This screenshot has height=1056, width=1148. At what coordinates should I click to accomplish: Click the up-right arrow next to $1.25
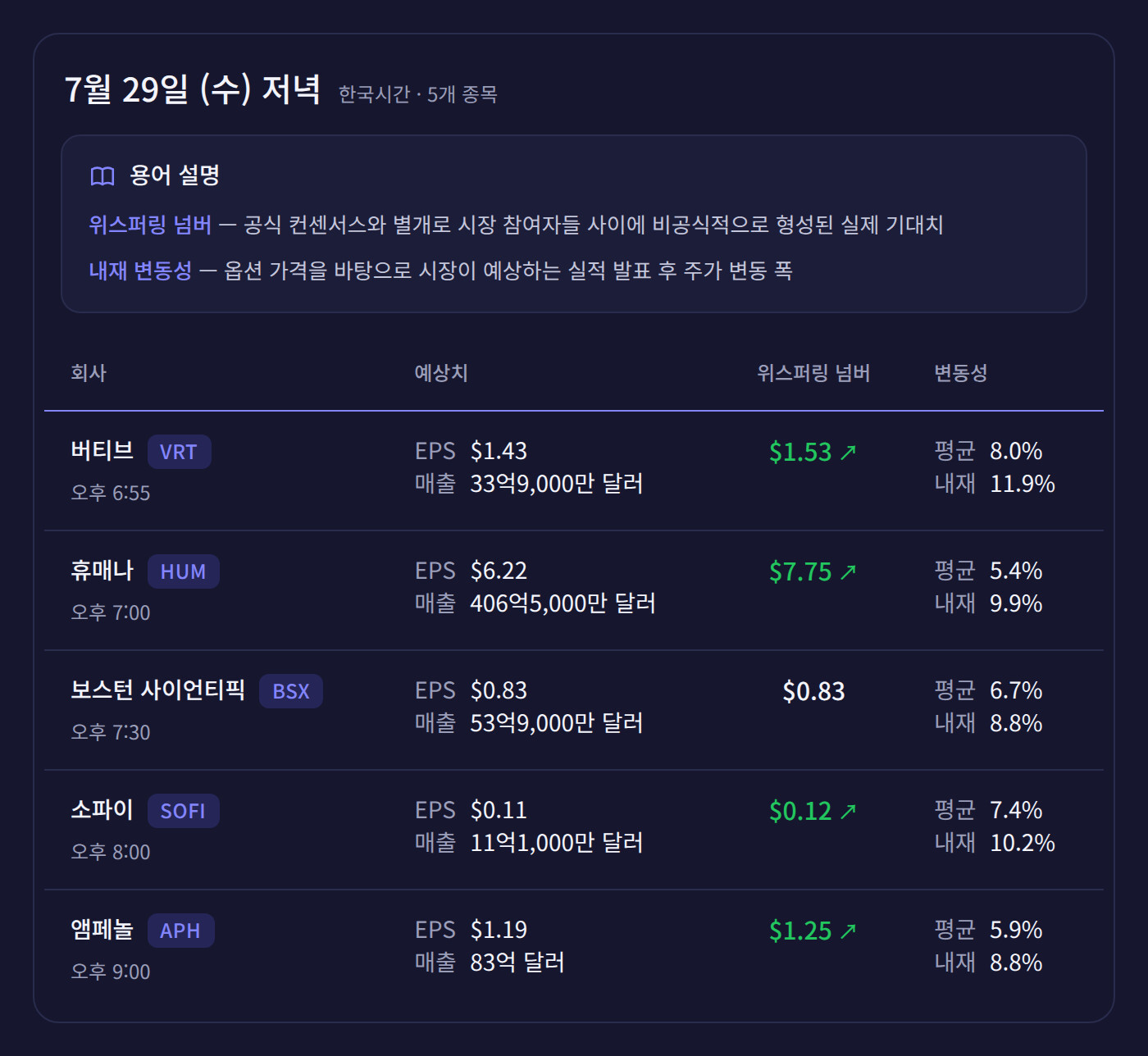pos(849,931)
